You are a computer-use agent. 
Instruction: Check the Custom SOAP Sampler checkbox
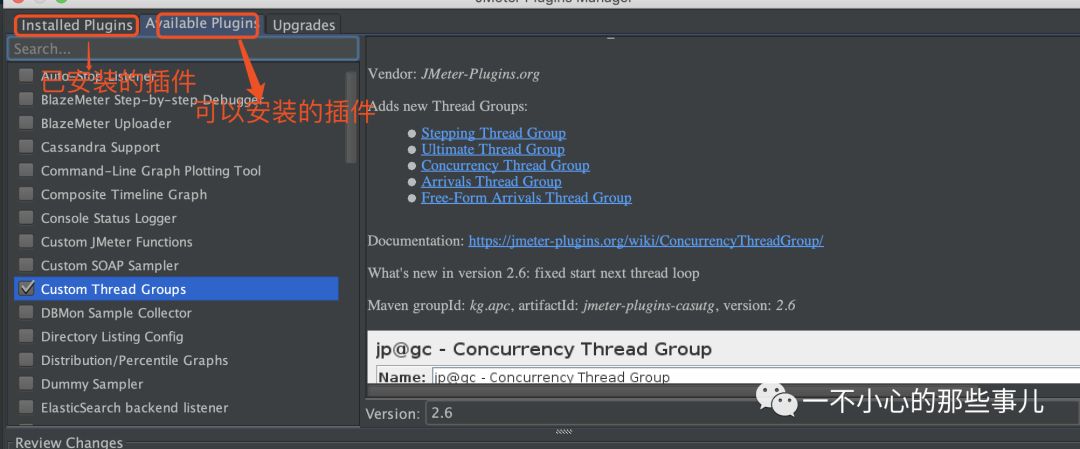26,264
